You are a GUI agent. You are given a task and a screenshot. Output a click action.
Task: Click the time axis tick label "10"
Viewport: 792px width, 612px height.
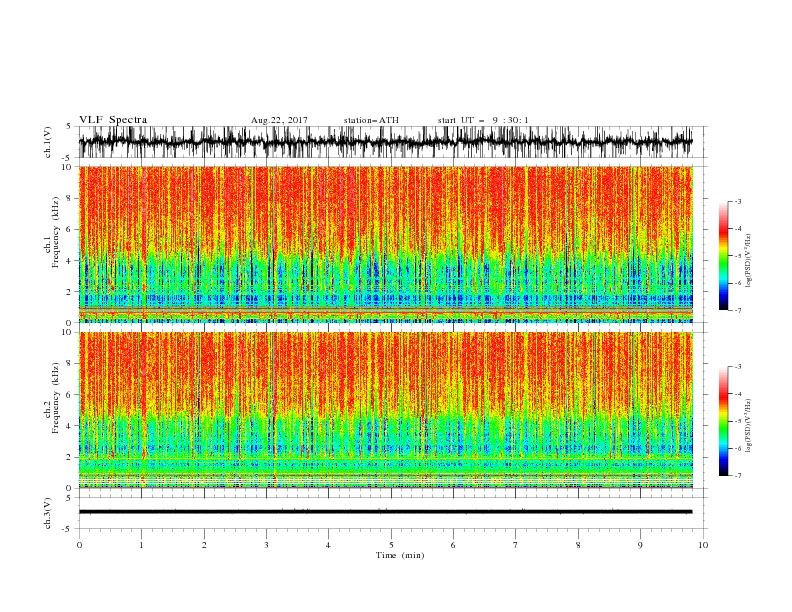coord(703,545)
